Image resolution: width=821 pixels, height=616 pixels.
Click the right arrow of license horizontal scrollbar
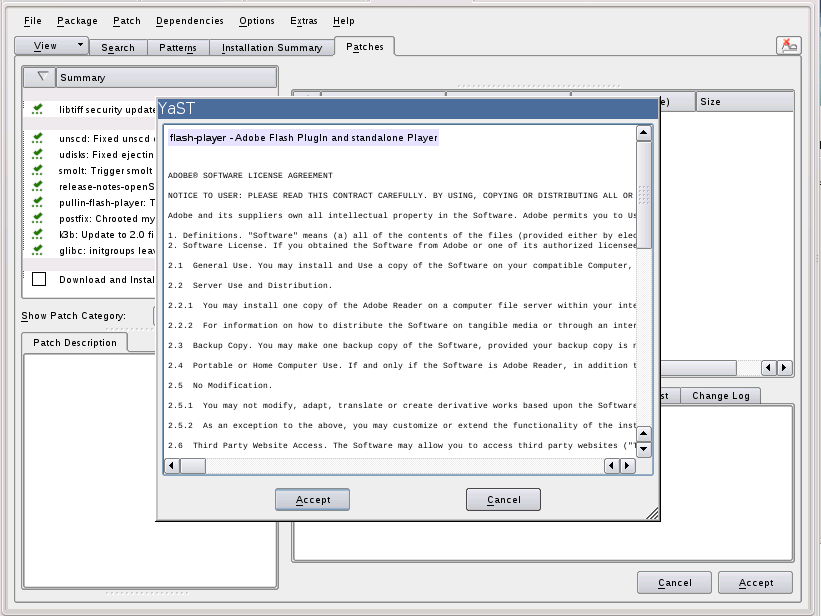[x=627, y=465]
